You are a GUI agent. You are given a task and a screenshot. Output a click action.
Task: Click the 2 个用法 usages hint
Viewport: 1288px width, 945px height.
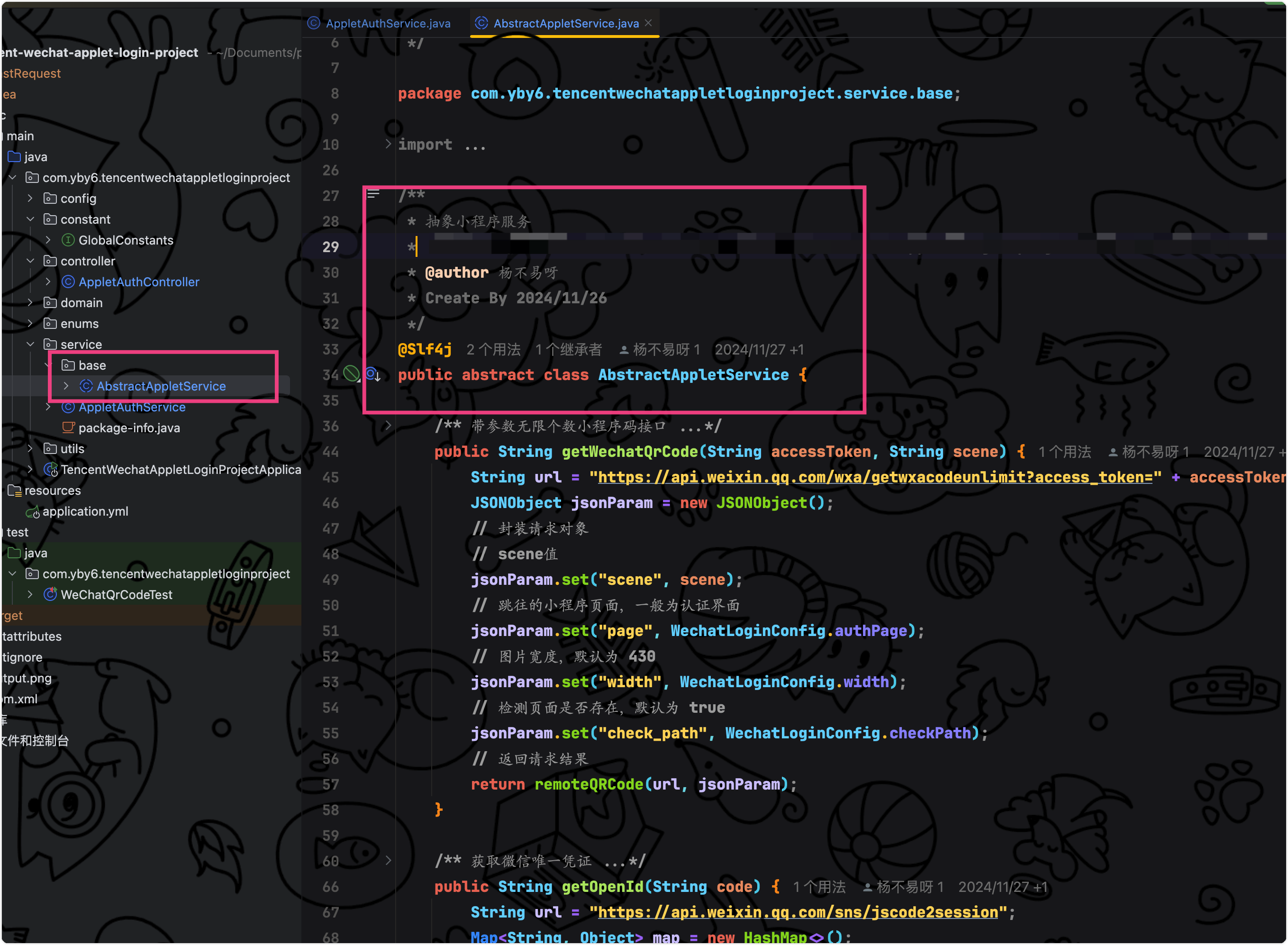493,349
